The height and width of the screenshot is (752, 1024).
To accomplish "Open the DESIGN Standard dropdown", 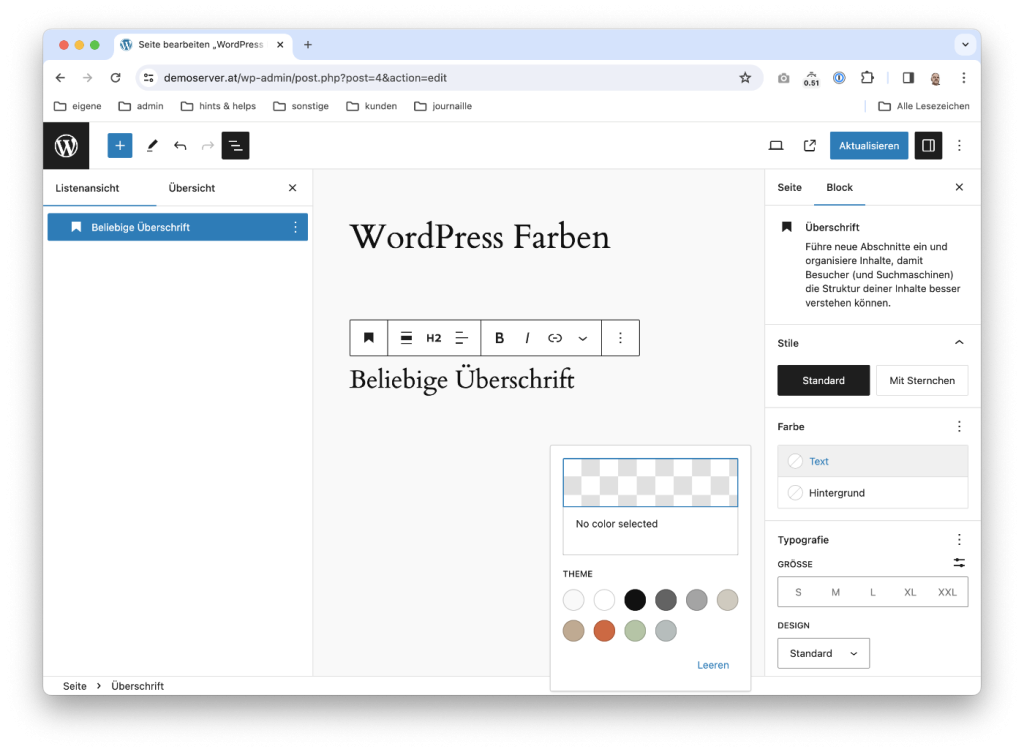I will pos(824,653).
